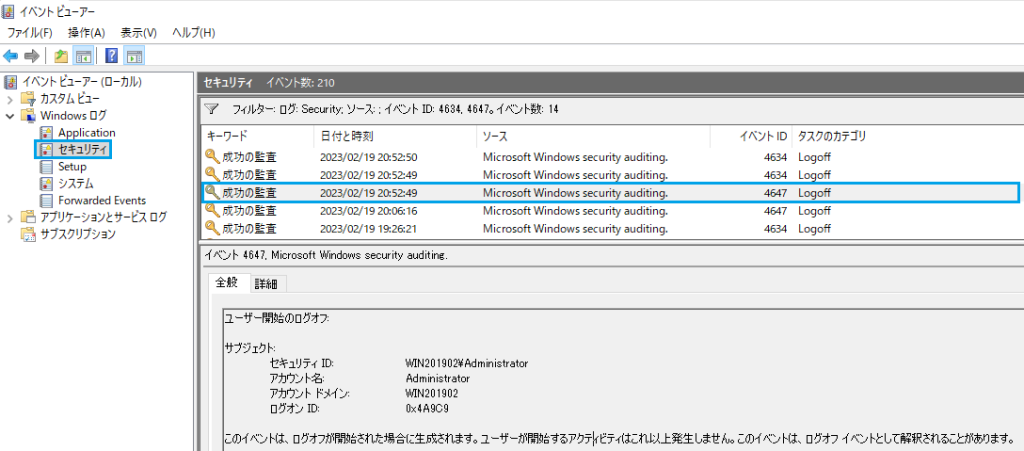Collapse the Windows ログ node
This screenshot has width=1024, height=451.
[10, 116]
